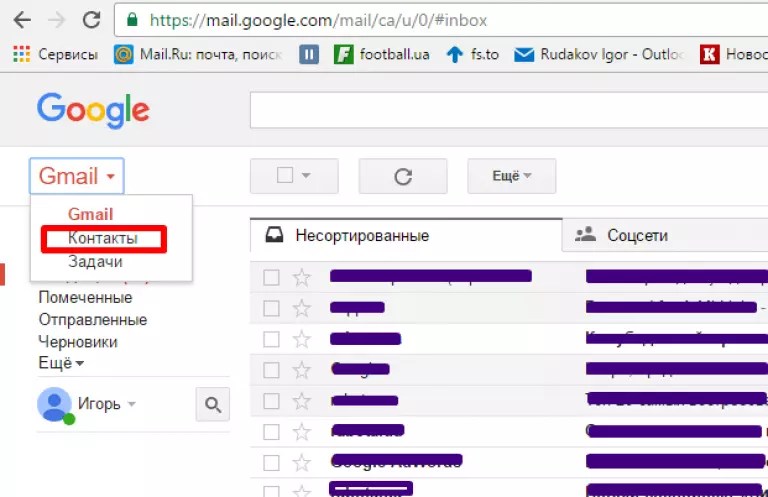768x497 pixels.
Task: Go back with the browser back arrow
Action: (x=22, y=20)
